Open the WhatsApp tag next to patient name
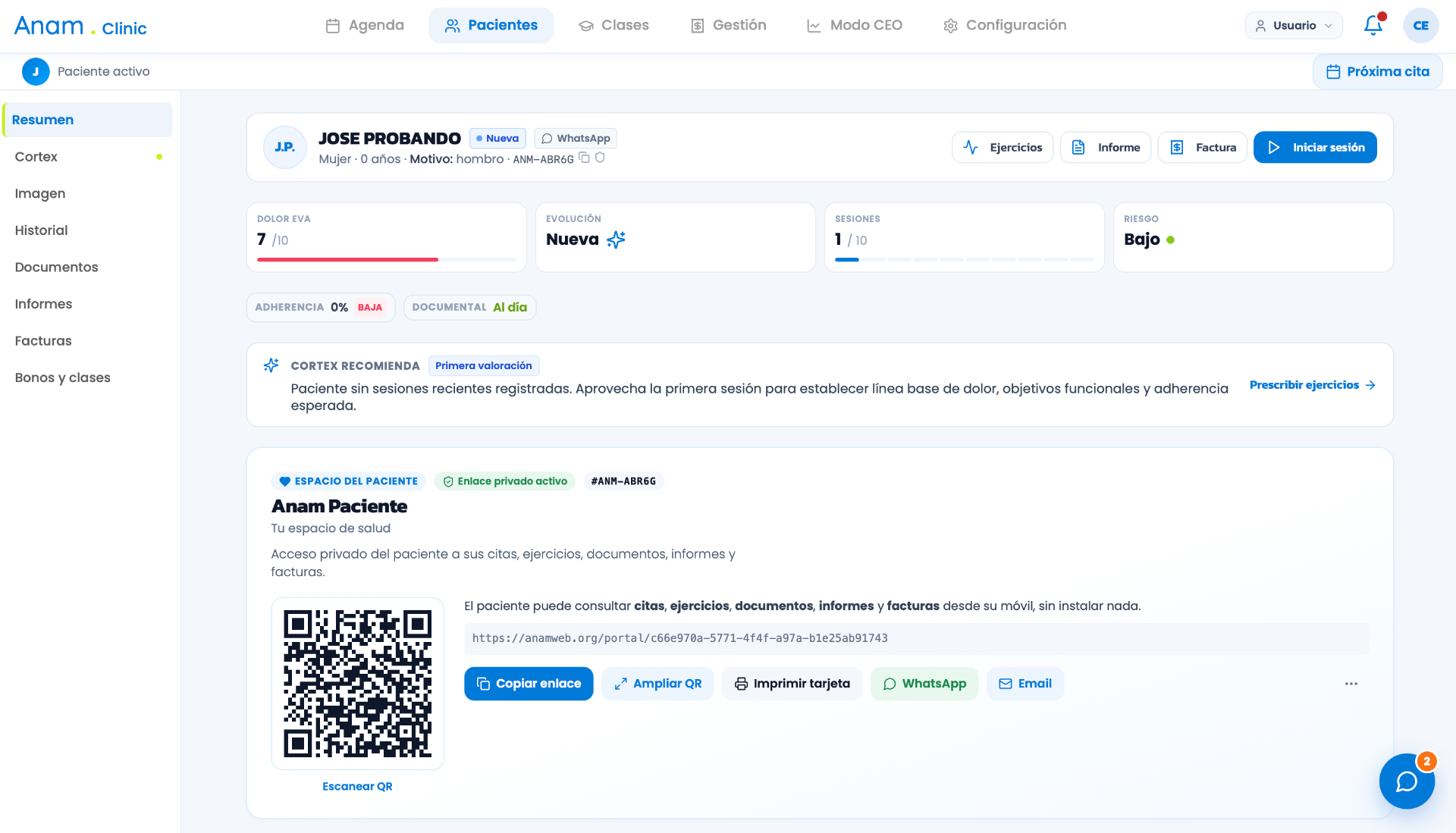The width and height of the screenshot is (1456, 833). [576, 138]
